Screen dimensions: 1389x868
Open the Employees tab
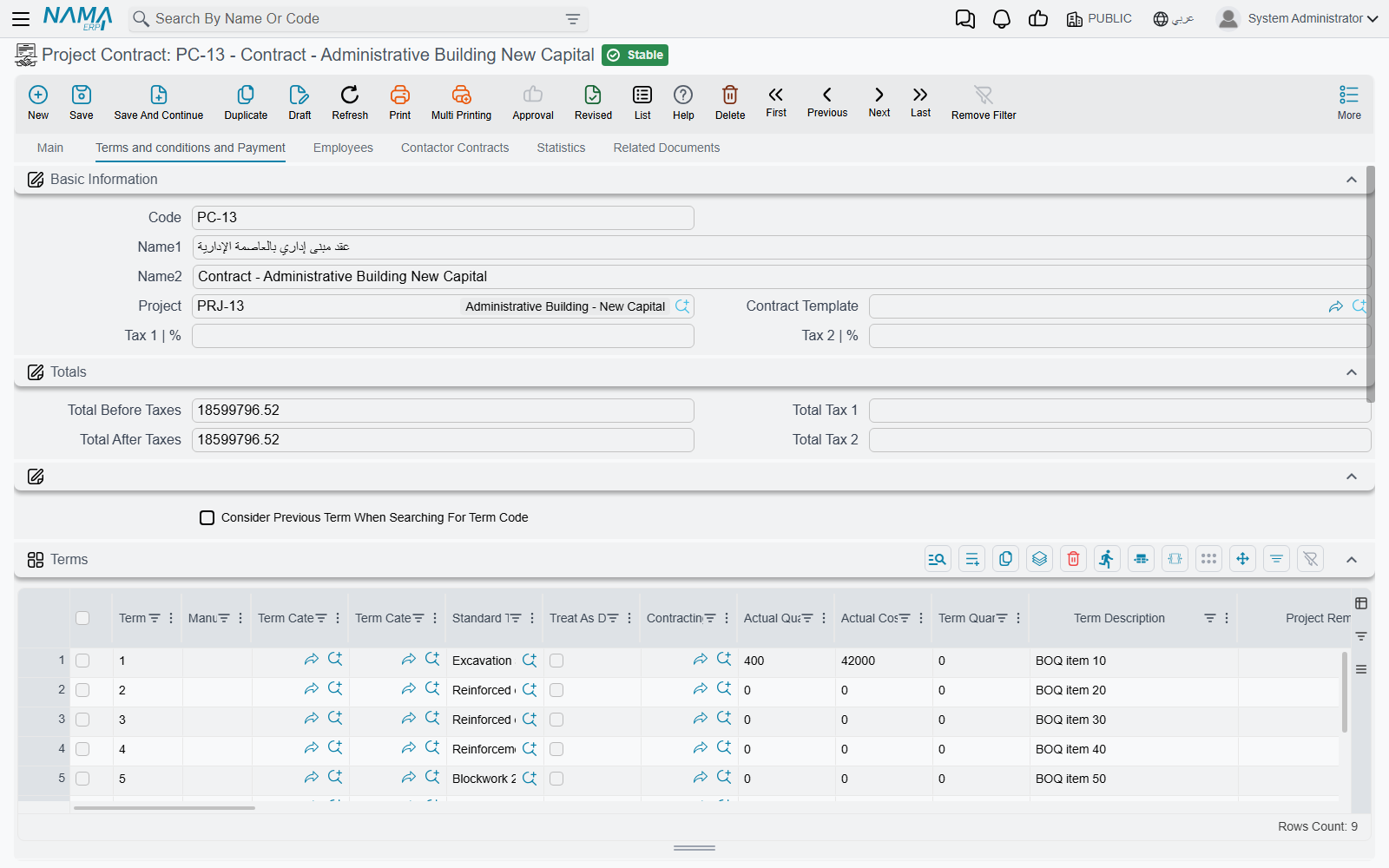(x=343, y=148)
